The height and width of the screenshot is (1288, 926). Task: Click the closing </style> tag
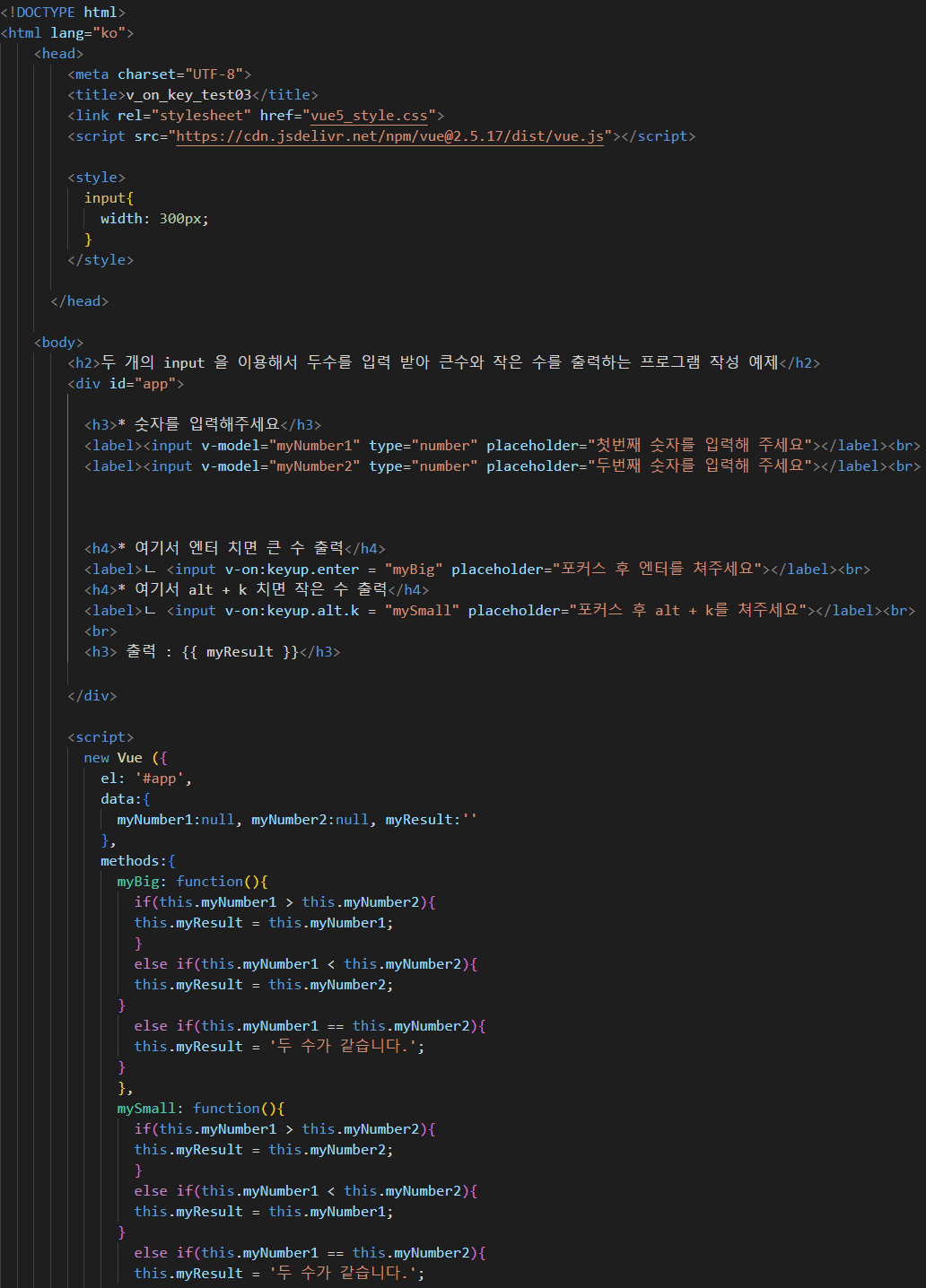click(100, 260)
